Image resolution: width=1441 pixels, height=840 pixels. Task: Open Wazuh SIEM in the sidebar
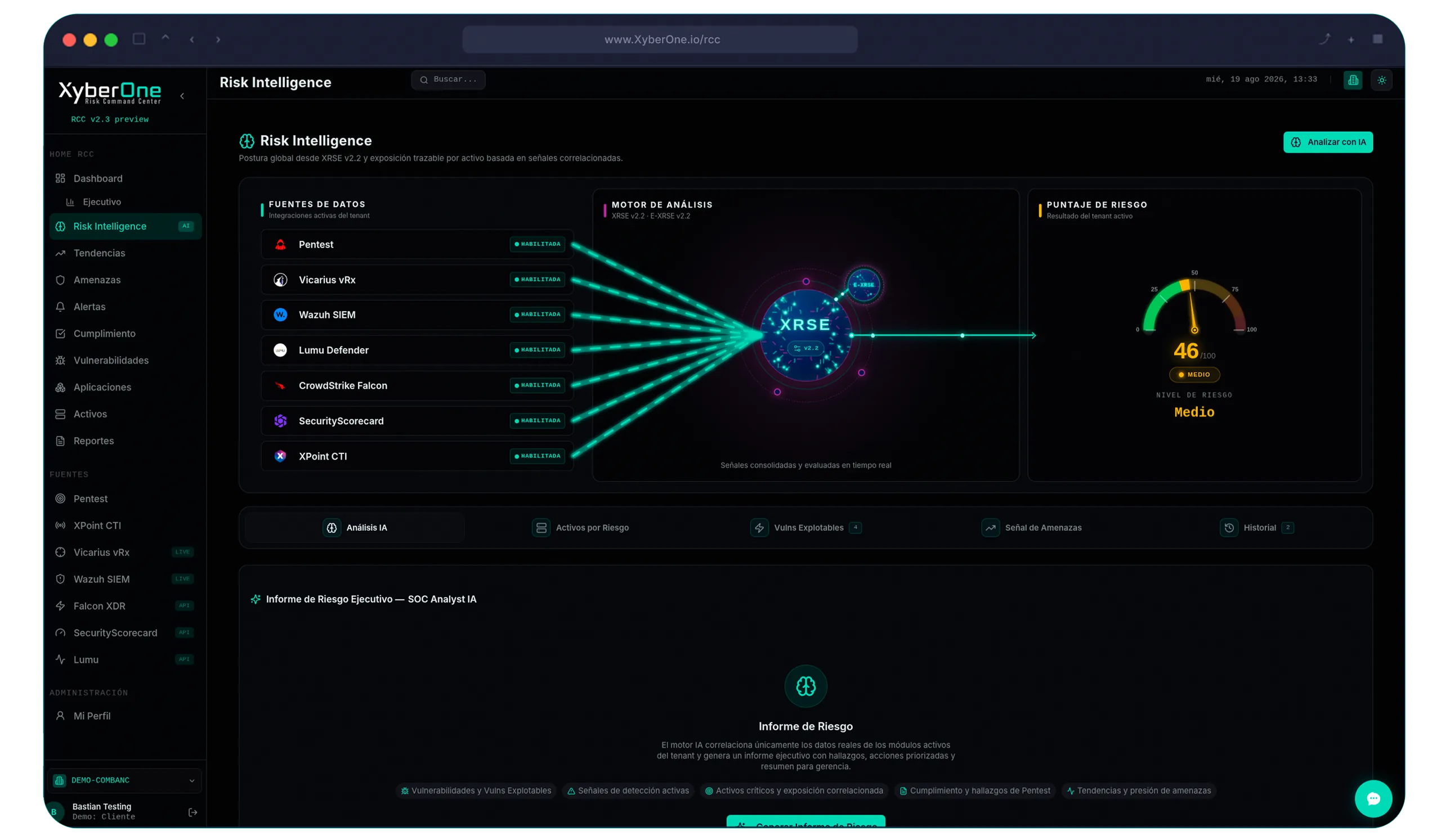126,580
